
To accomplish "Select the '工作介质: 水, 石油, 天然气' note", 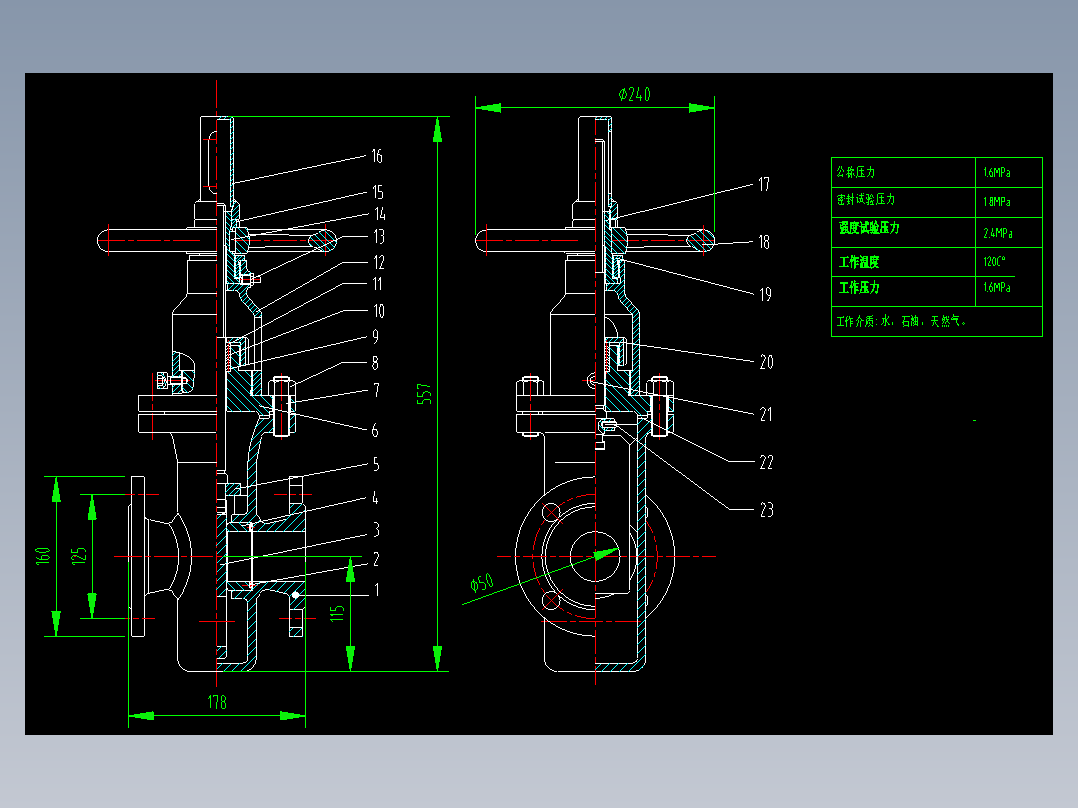I will (x=901, y=321).
